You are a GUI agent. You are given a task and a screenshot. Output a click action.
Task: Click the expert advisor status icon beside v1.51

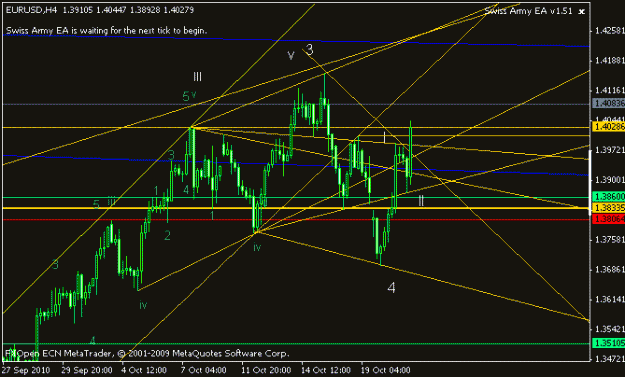pyautogui.click(x=582, y=12)
